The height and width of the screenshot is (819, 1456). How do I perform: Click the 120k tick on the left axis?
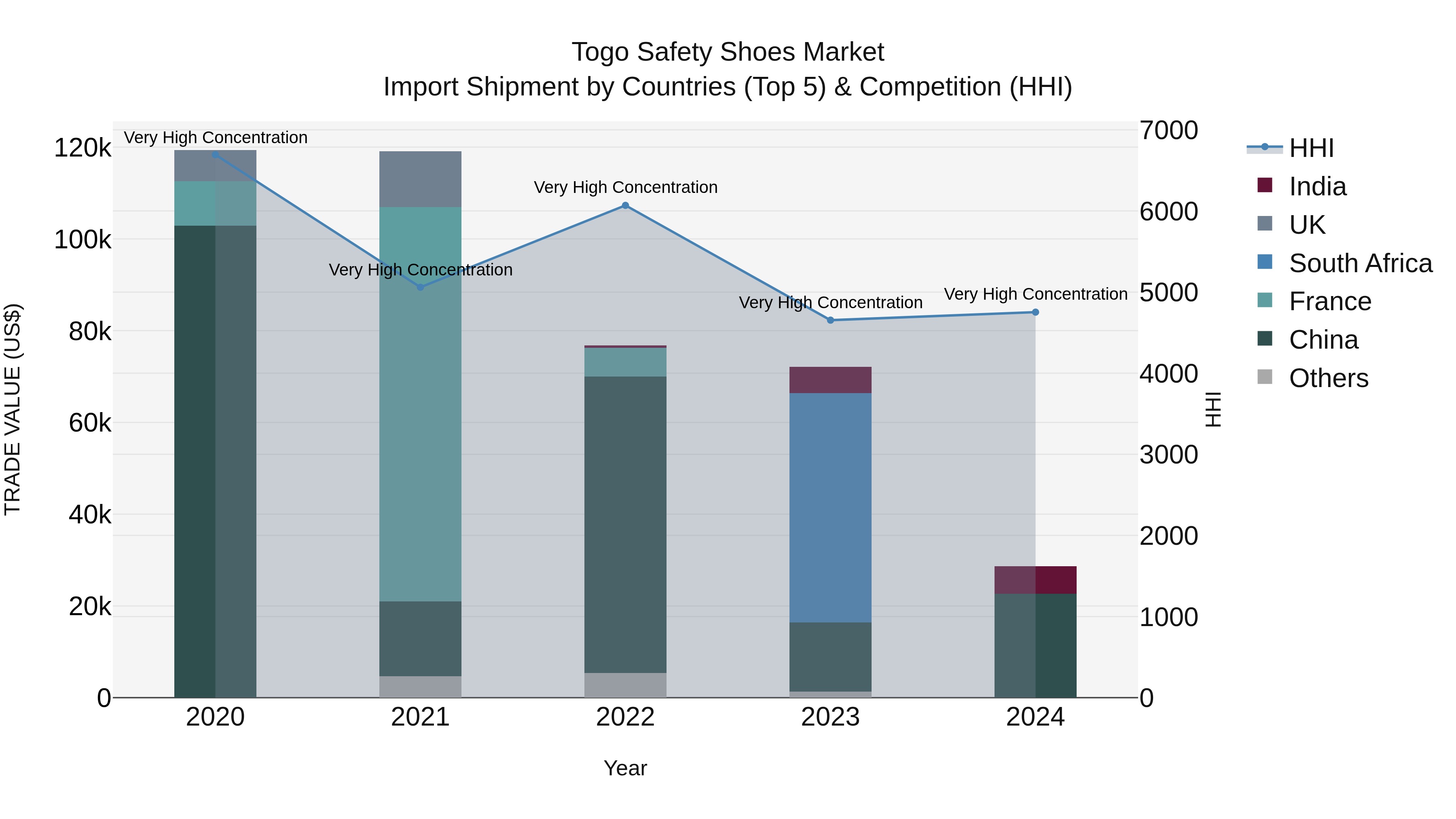[83, 148]
